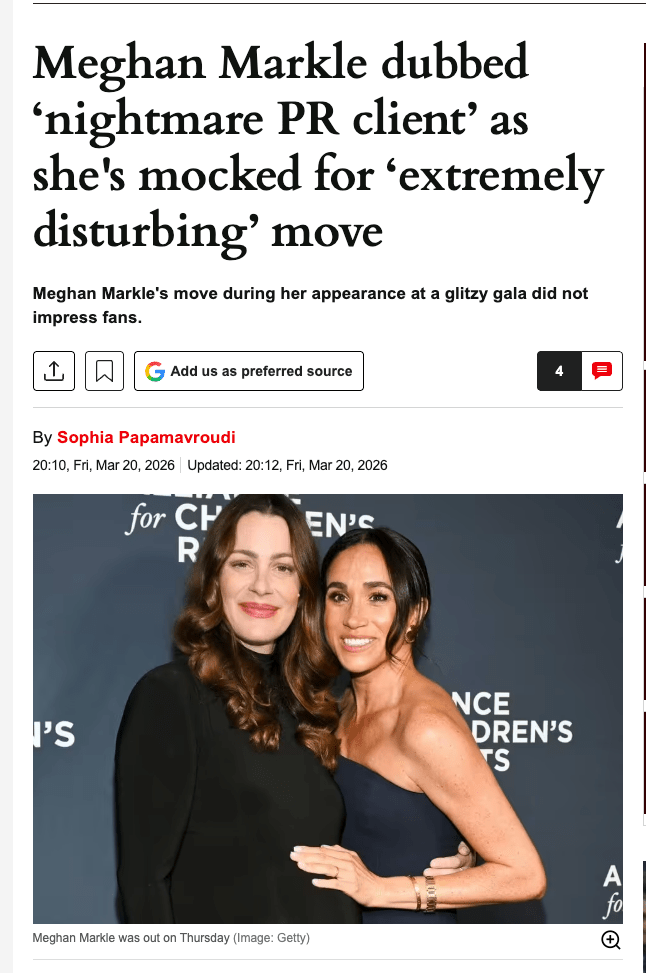Open comments via the red speech bubble

click(601, 371)
